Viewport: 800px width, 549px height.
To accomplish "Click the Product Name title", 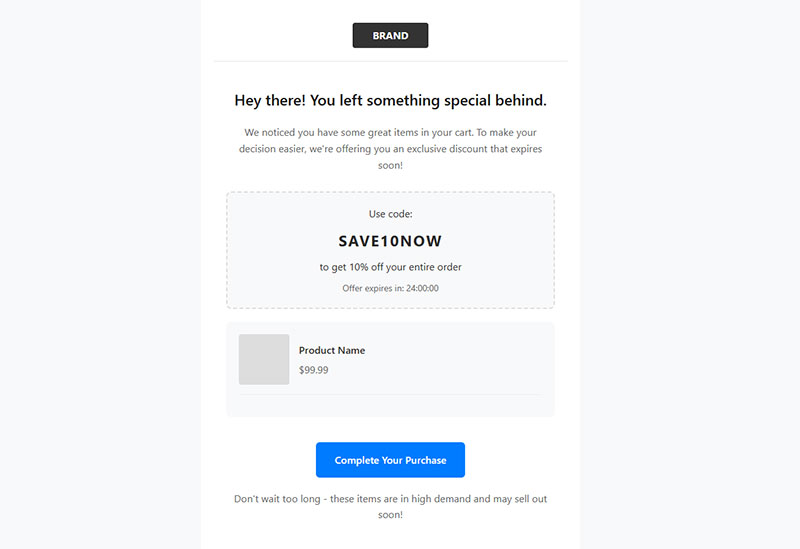I will 332,351.
